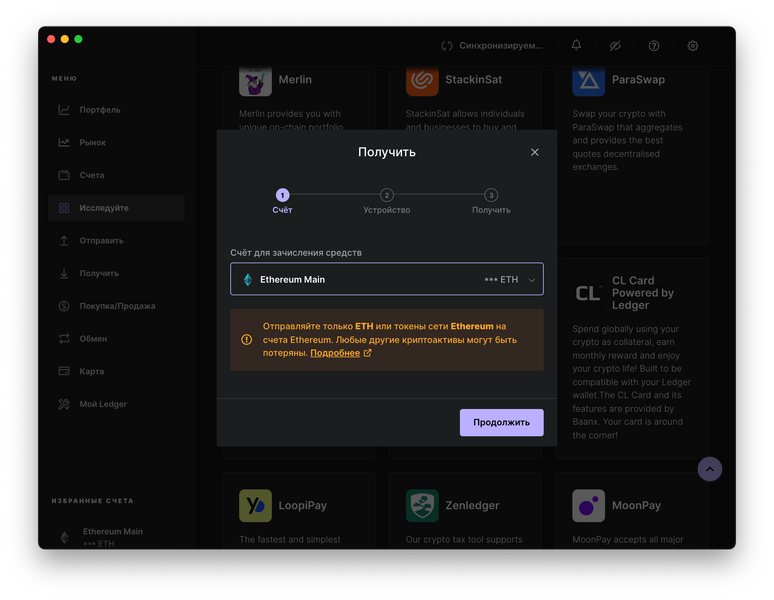Viewport: 774px width, 600px height.
Task: Close the Получить dialog
Action: [x=535, y=152]
